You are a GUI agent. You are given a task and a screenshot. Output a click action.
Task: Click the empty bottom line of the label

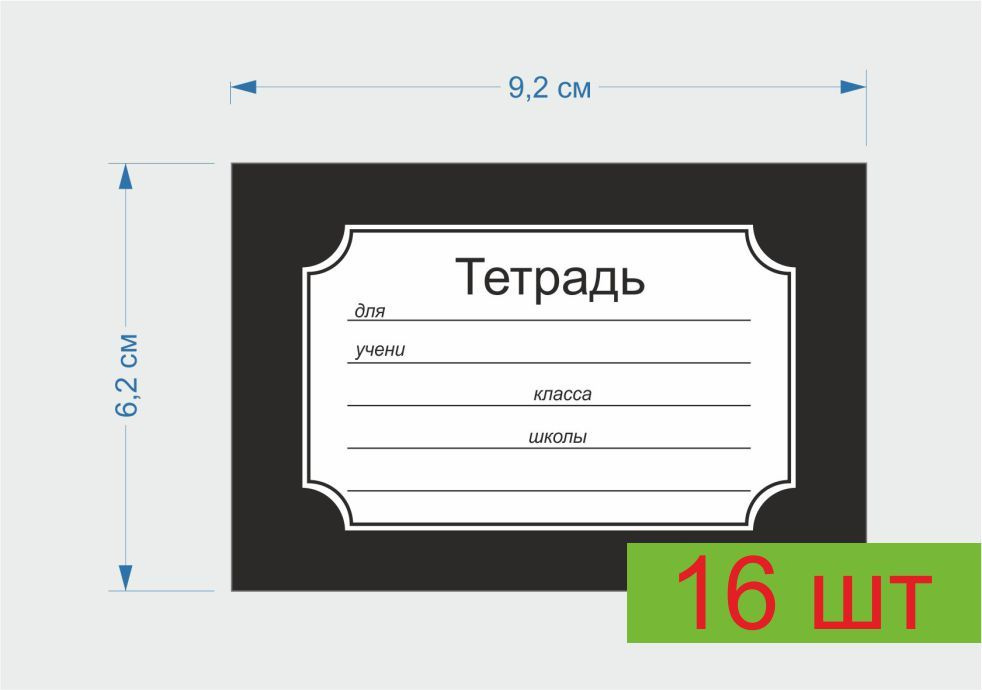549,489
